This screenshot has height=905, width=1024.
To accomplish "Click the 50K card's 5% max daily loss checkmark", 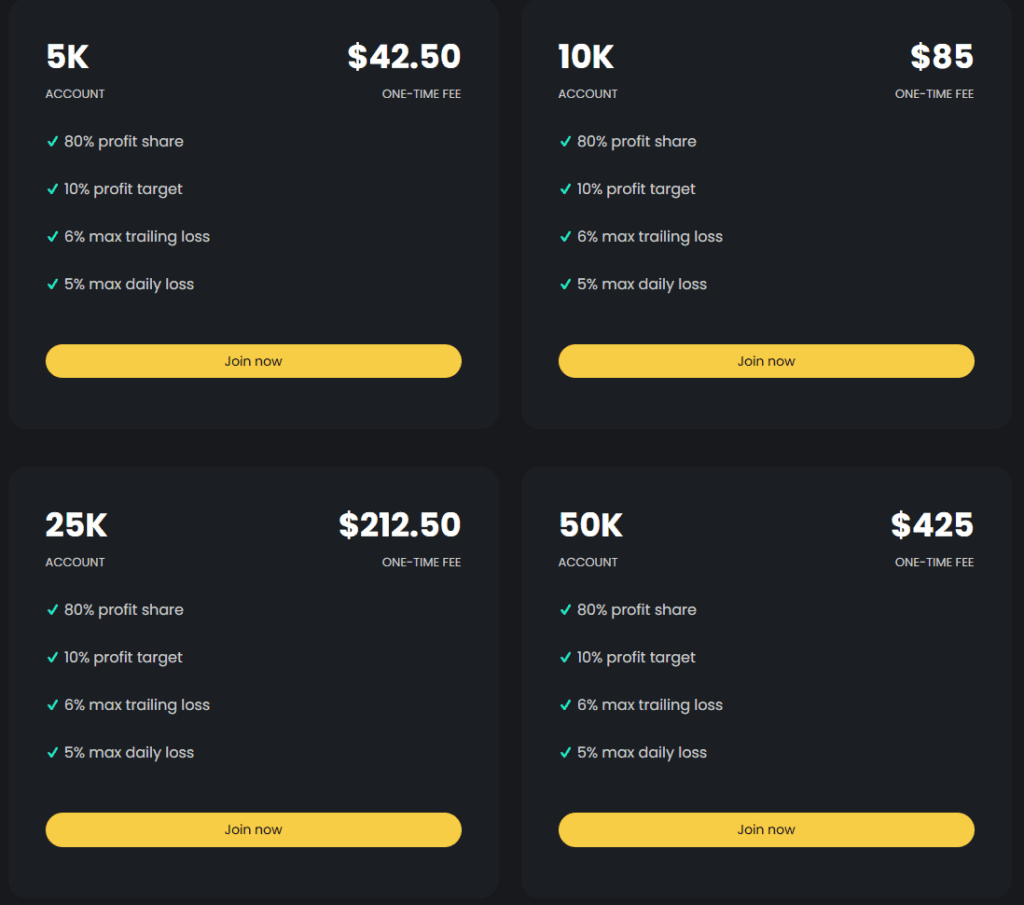I will pos(565,752).
